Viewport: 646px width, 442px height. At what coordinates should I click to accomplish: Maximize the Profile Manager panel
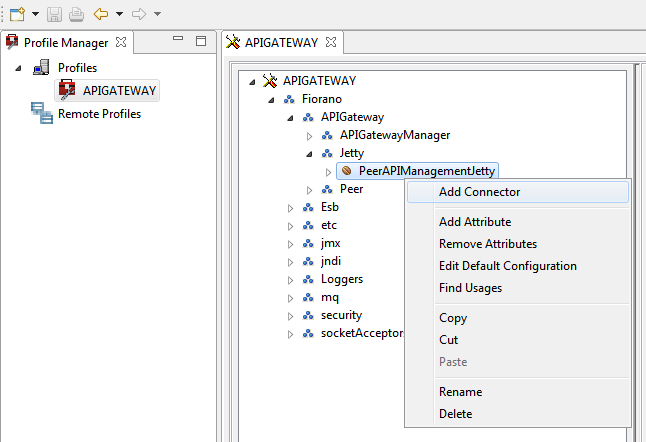pos(201,41)
